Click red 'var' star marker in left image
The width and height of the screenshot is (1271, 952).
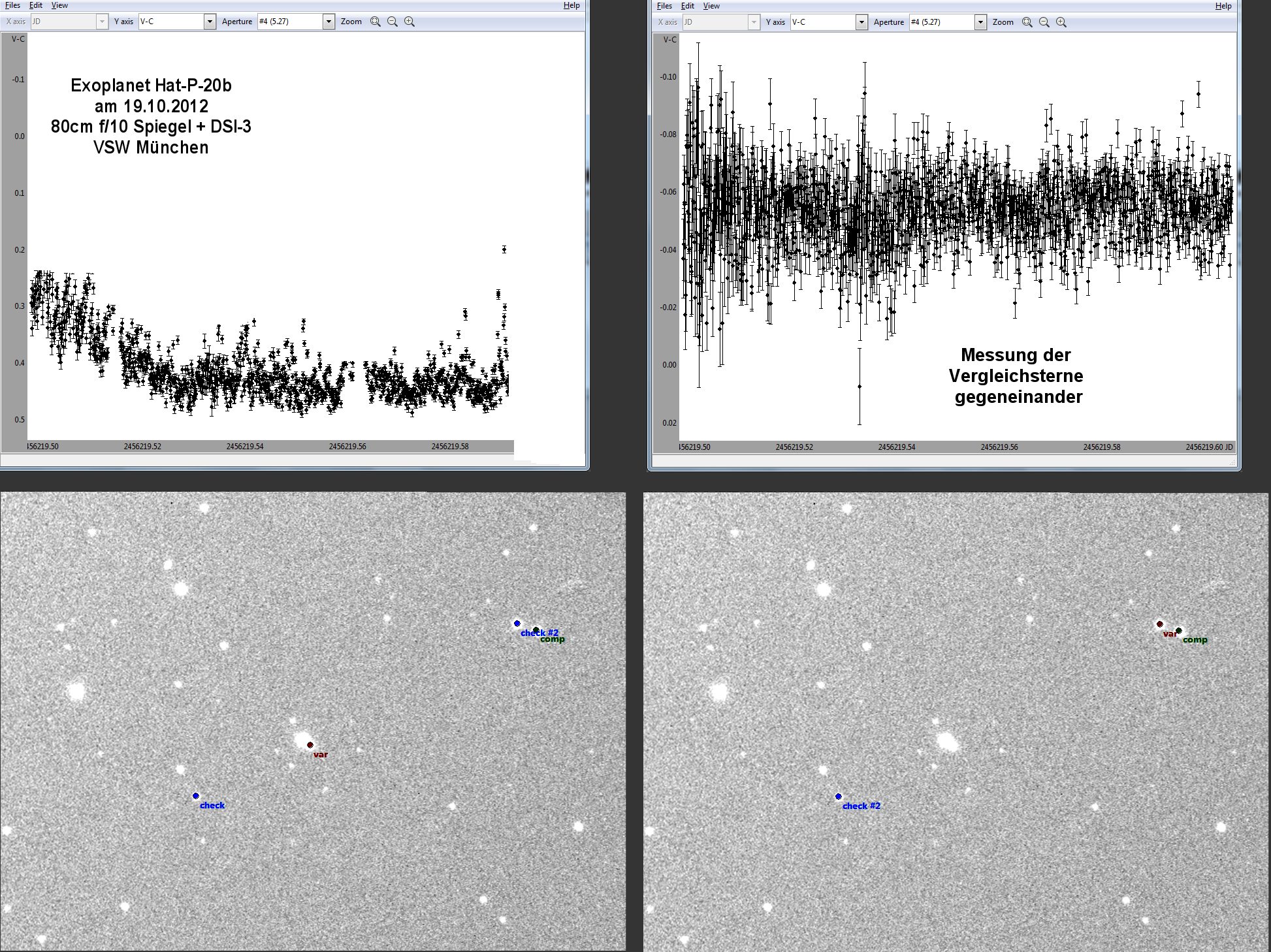point(310,745)
